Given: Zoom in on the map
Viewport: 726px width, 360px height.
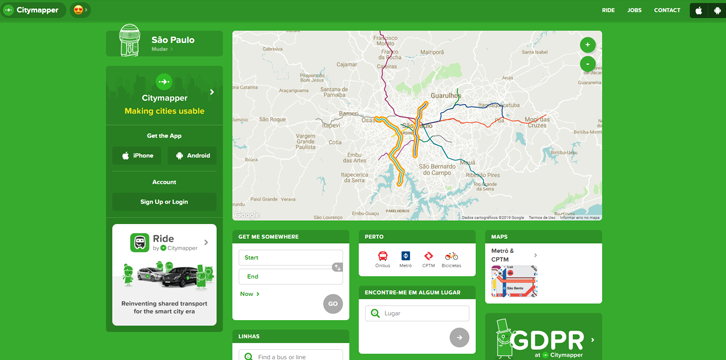Looking at the screenshot, I should tap(588, 45).
